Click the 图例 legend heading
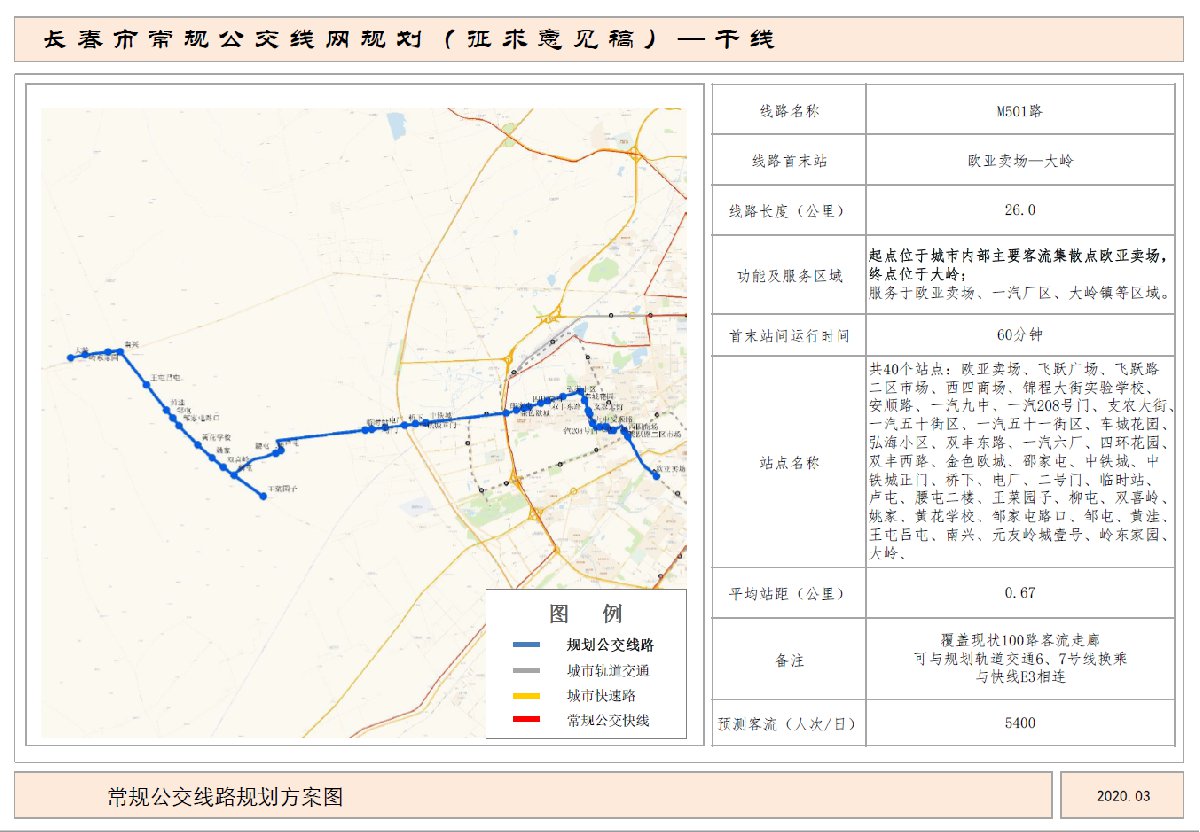The width and height of the screenshot is (1200, 832). (x=586, y=613)
